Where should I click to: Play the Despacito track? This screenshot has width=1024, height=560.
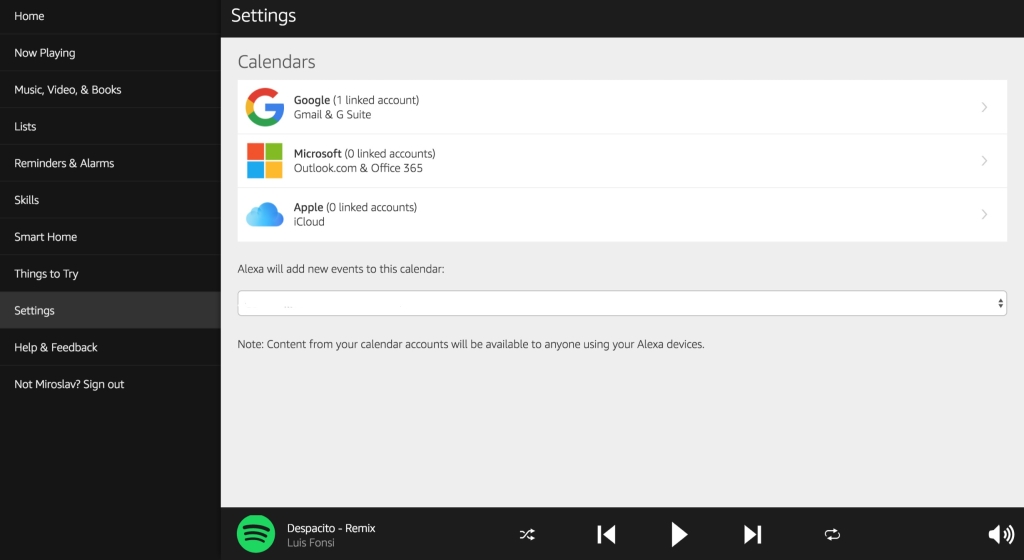coord(679,534)
